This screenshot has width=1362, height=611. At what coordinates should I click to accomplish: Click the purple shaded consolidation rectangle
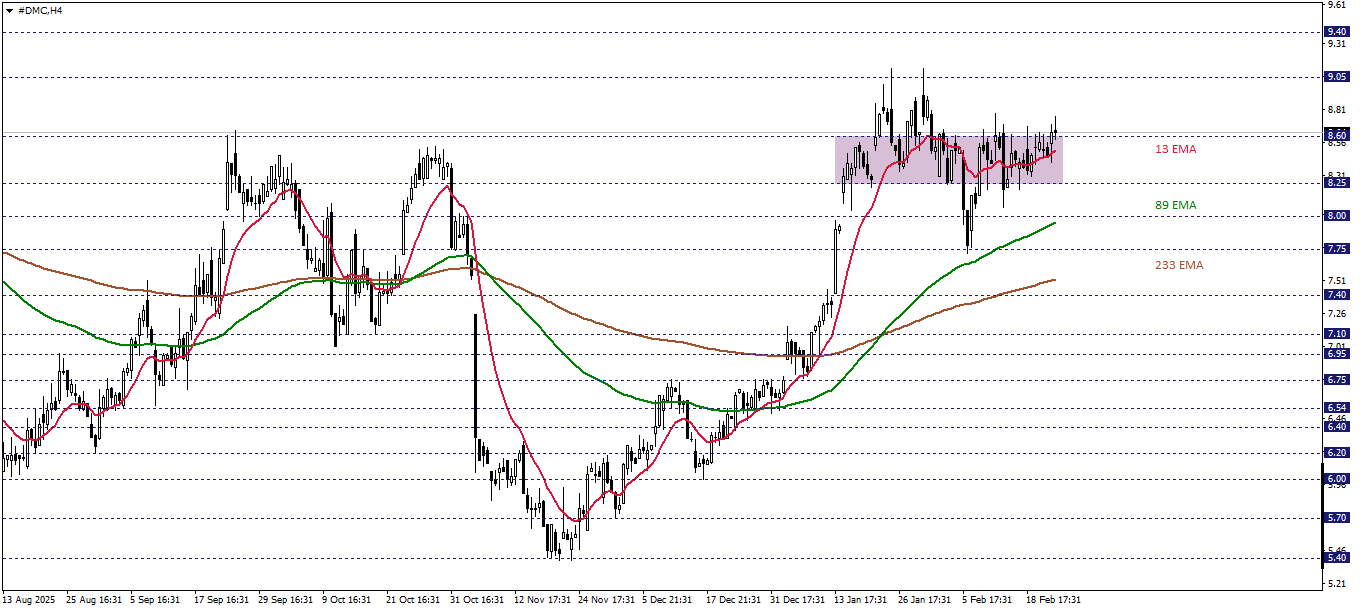pyautogui.click(x=948, y=159)
